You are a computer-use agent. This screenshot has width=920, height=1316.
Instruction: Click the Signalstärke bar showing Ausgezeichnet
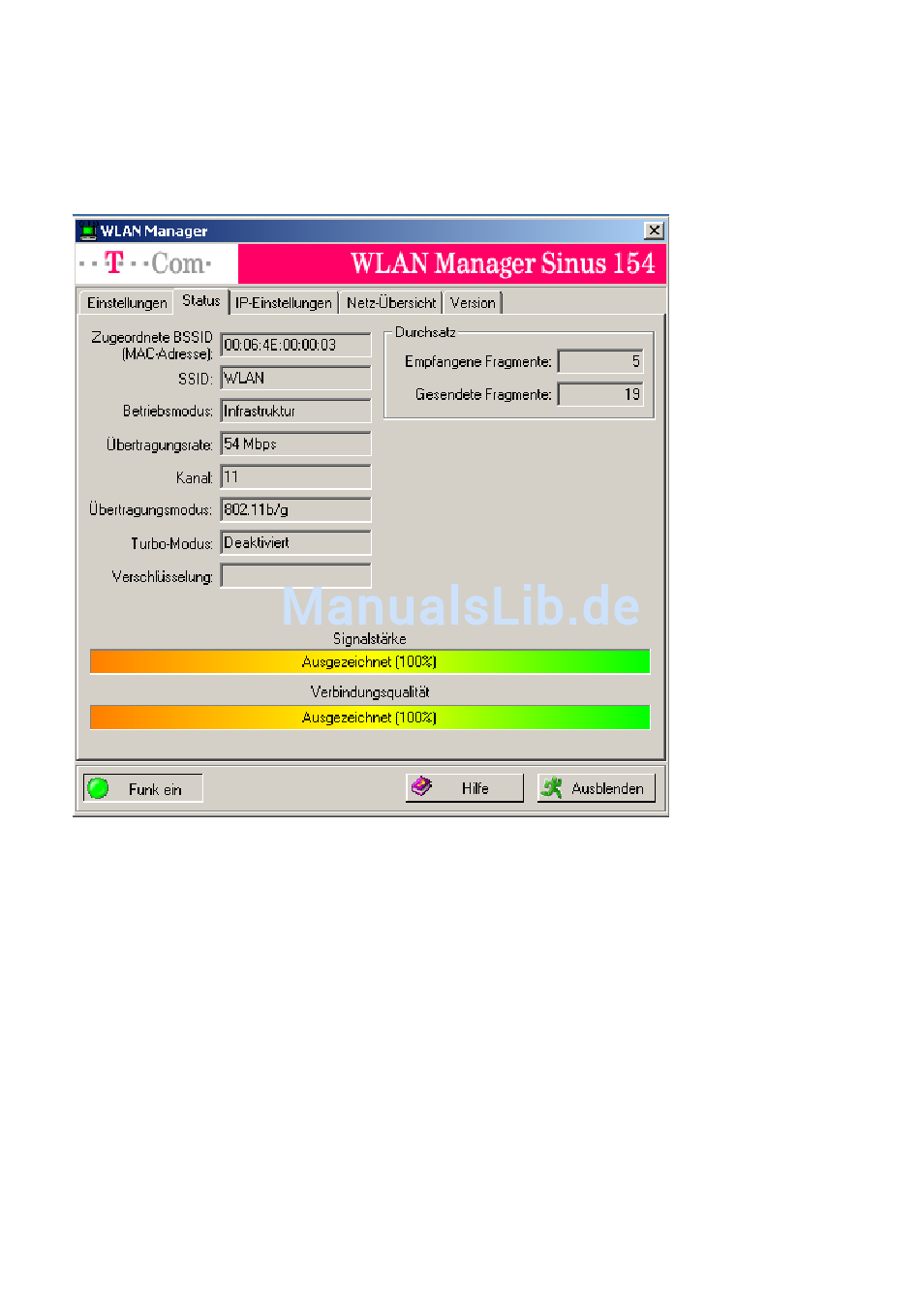pos(369,661)
